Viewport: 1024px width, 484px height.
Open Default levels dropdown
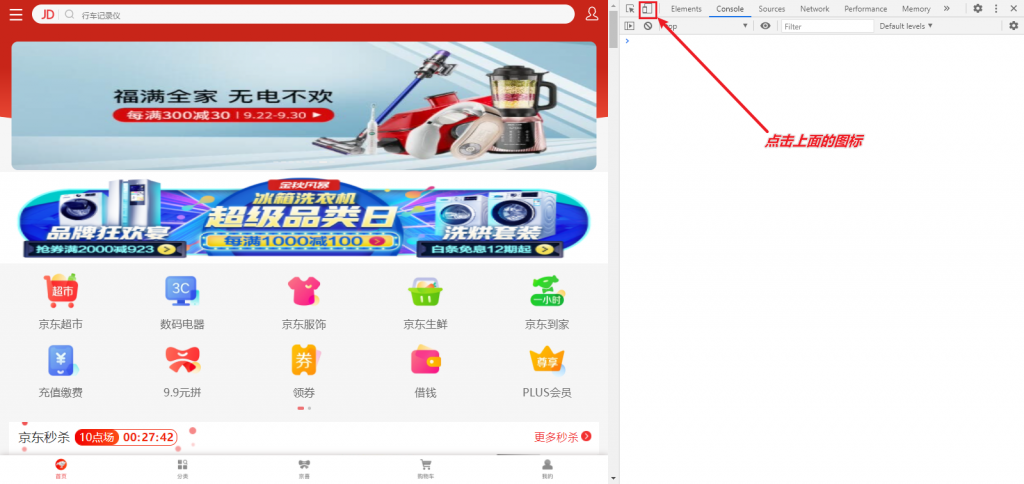906,26
